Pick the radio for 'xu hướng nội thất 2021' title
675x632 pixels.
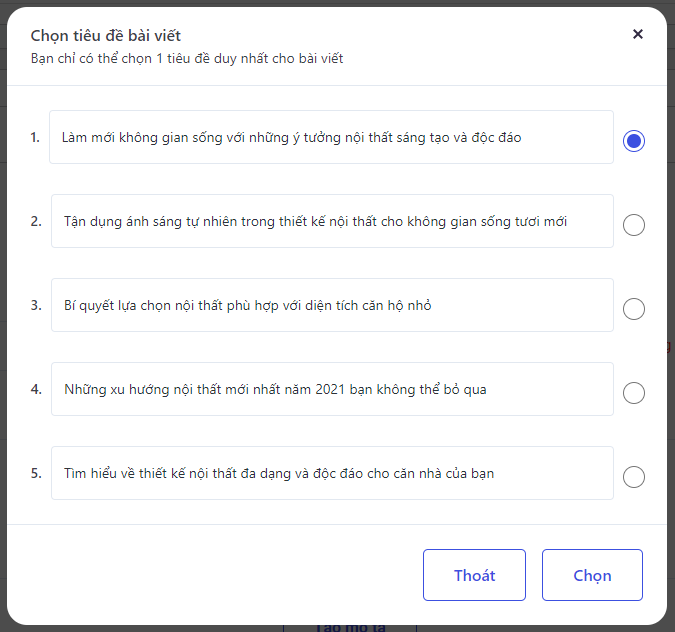point(634,393)
